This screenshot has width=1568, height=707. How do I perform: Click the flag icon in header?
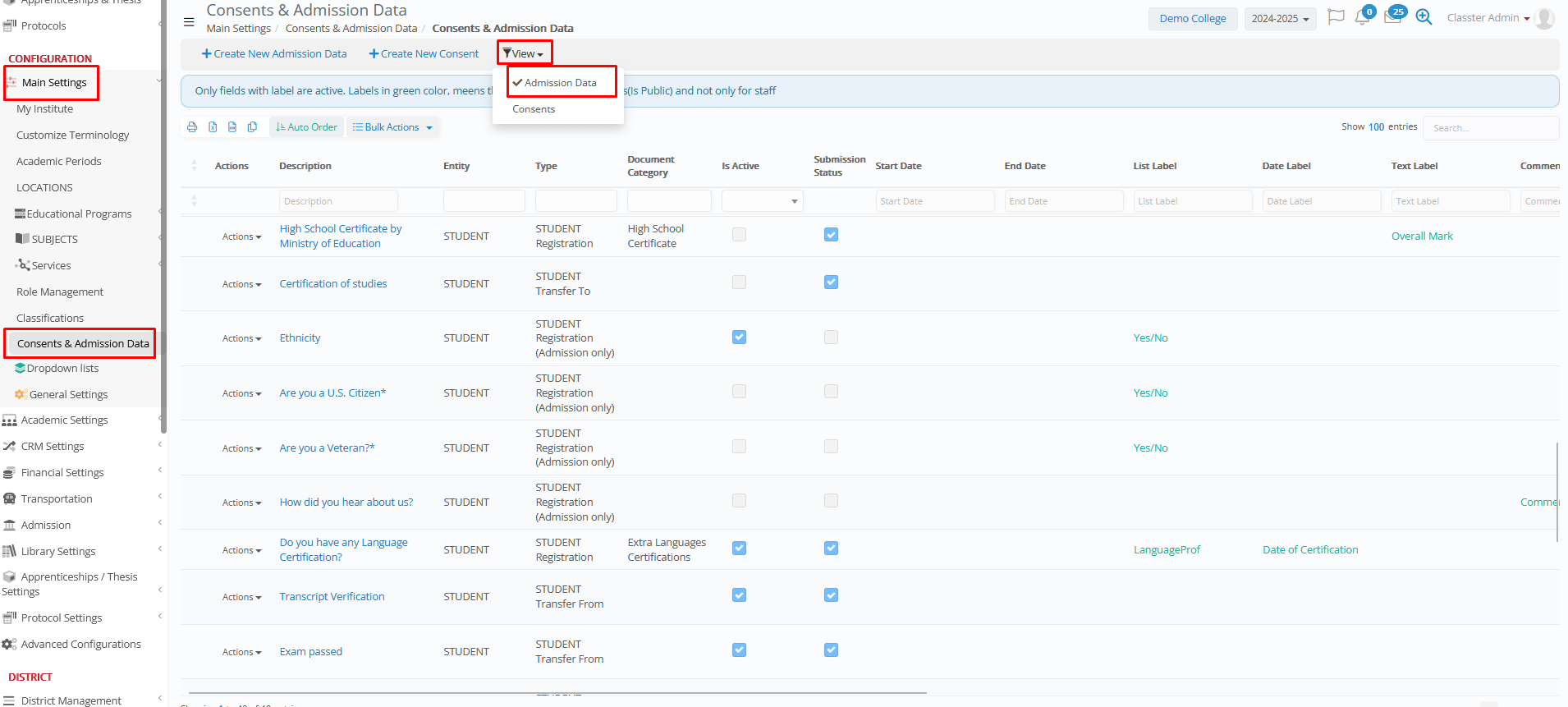1336,17
